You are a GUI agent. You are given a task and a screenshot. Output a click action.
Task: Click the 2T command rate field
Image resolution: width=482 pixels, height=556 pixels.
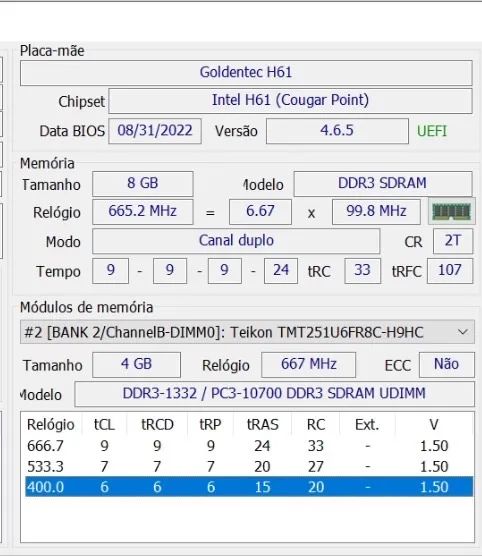point(453,241)
